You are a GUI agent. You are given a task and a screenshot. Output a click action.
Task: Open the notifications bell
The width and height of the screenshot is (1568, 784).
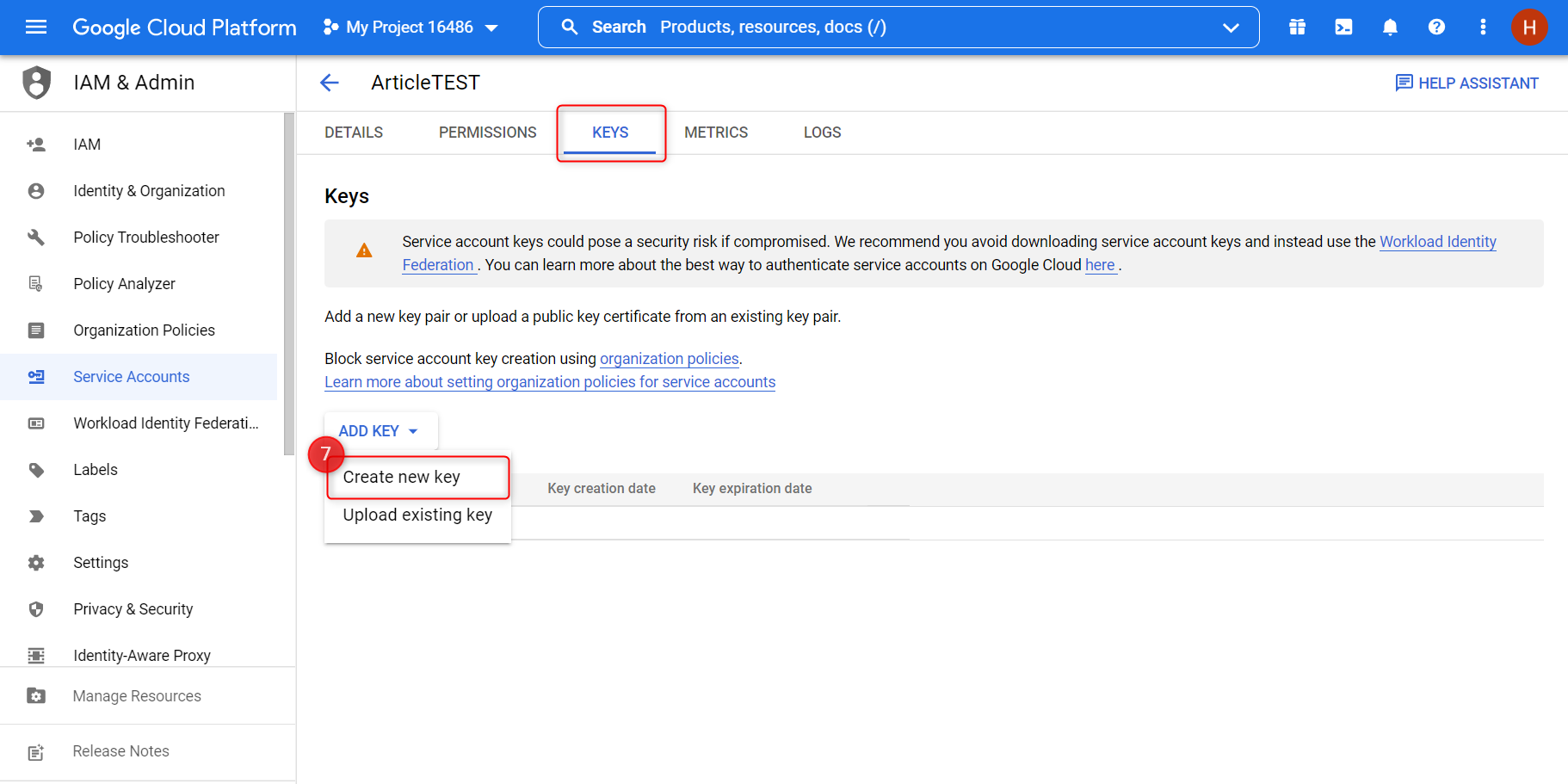(x=1390, y=28)
